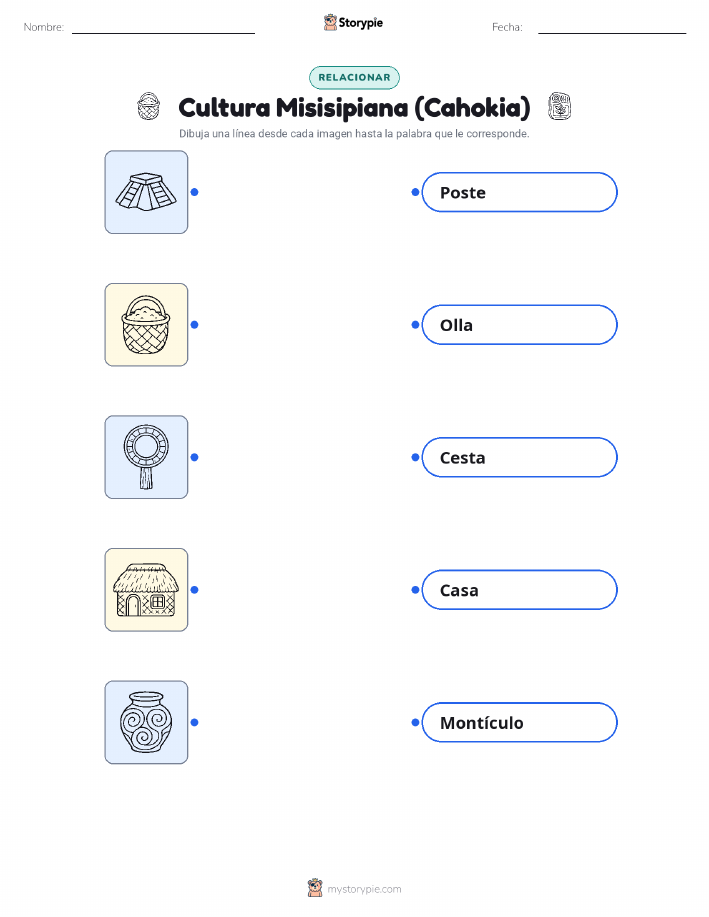The image size is (709, 917).
Task: Select the Casa word box
Action: pos(519,590)
